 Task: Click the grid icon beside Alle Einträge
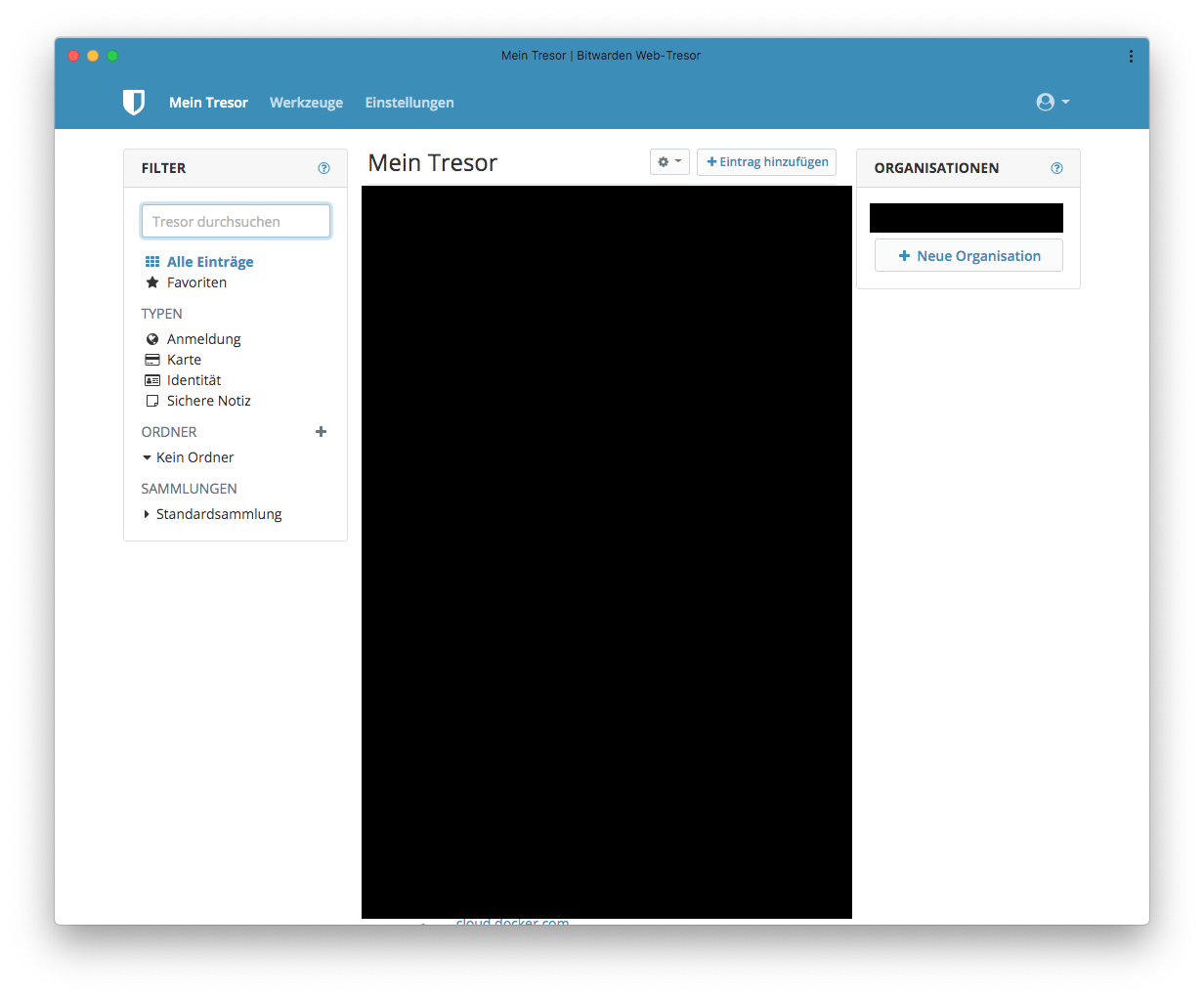[152, 262]
